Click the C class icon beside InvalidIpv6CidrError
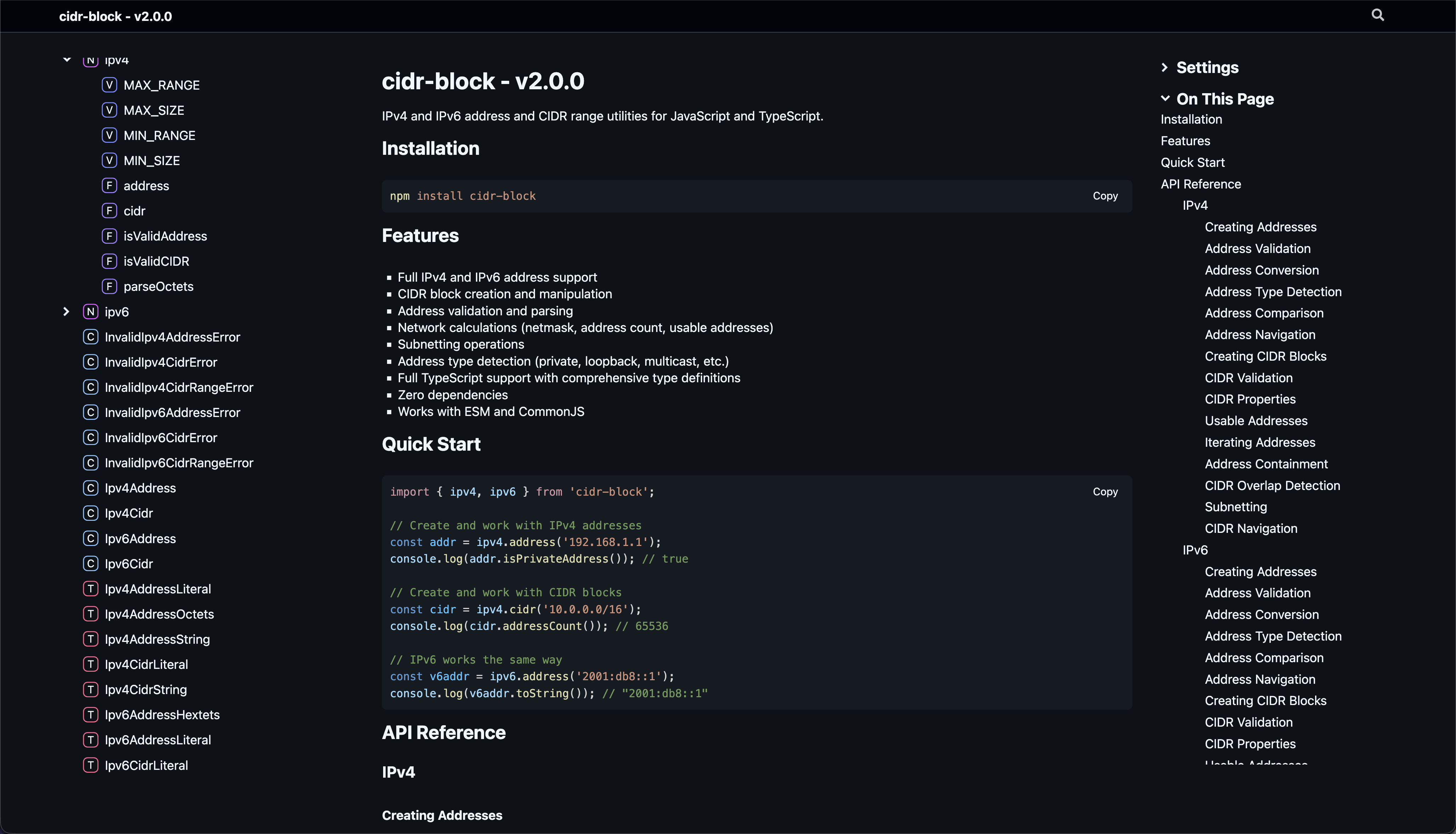The width and height of the screenshot is (1456, 834). click(x=90, y=437)
